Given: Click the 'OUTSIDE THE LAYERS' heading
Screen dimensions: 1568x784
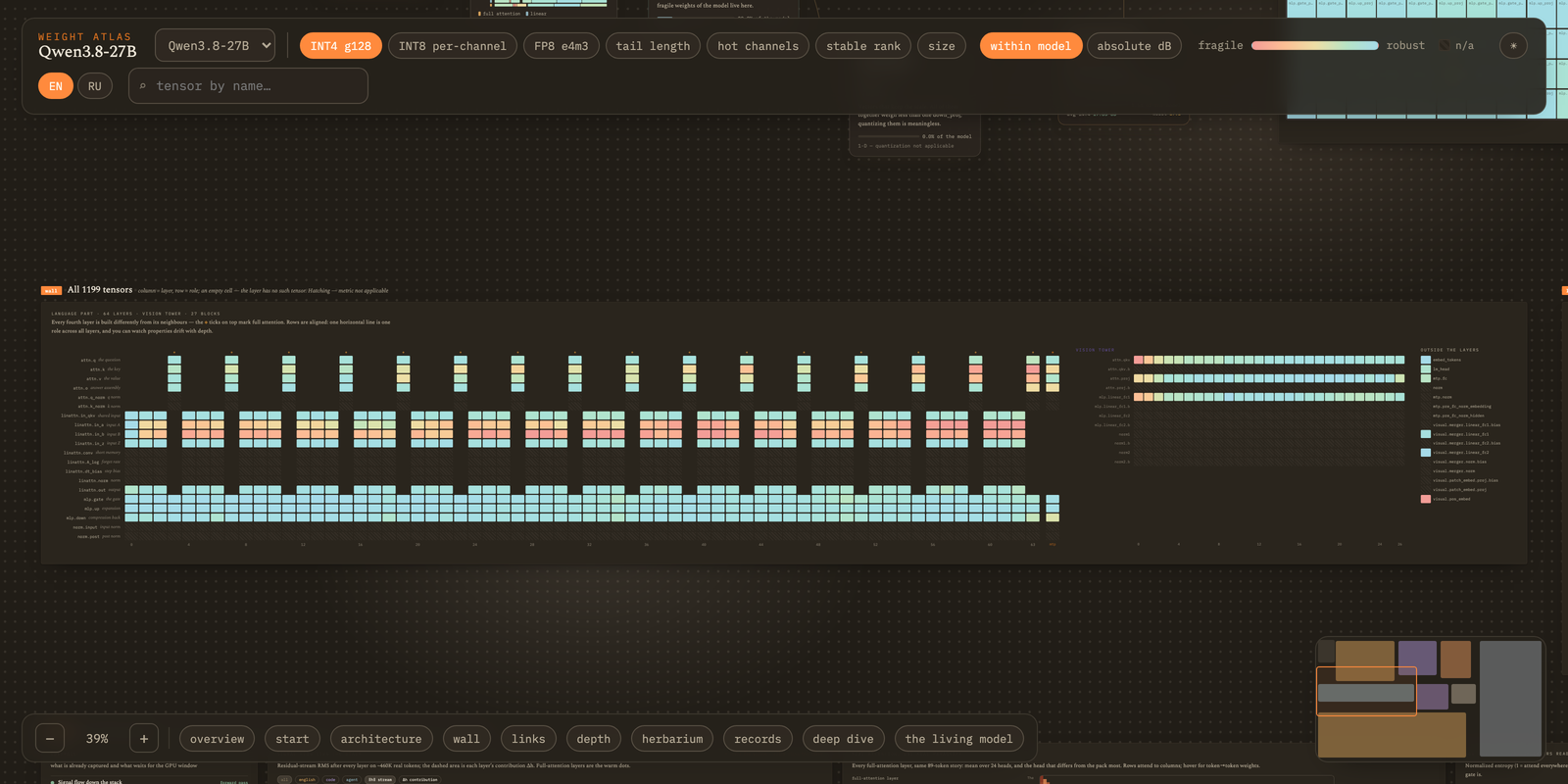Looking at the screenshot, I should [1449, 350].
